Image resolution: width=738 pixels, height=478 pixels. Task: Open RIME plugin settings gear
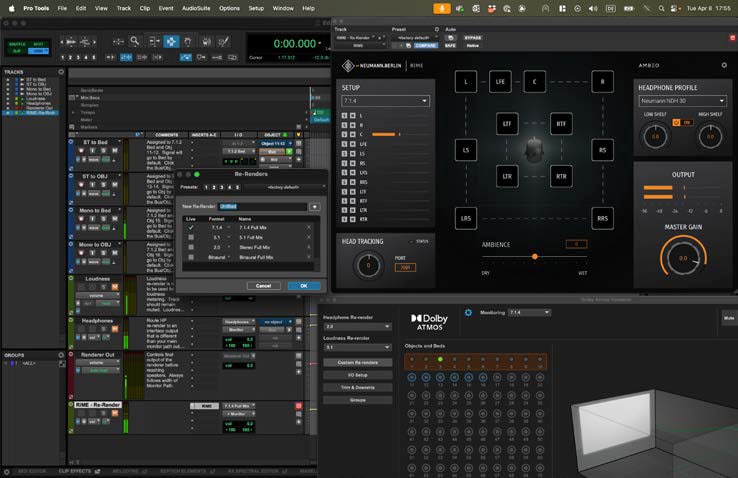coord(724,66)
